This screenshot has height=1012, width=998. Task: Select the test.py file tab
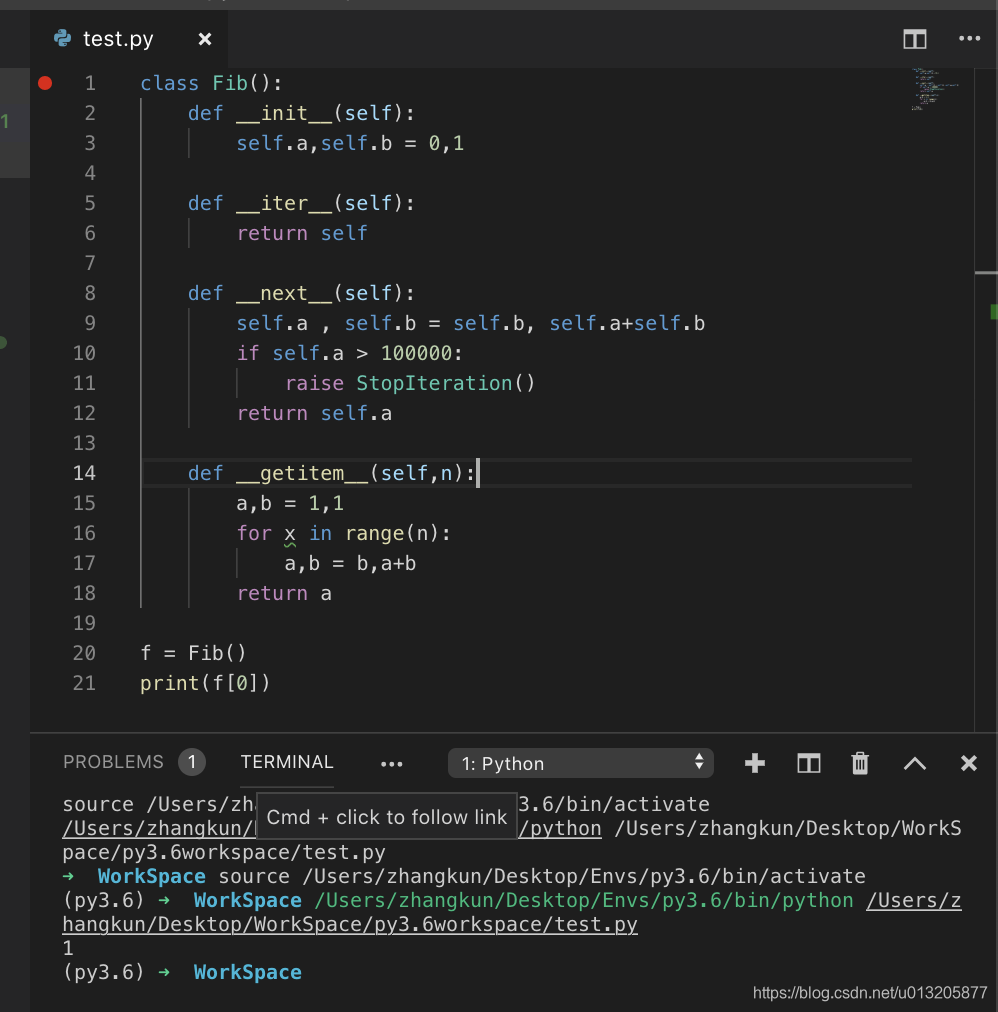pos(129,39)
